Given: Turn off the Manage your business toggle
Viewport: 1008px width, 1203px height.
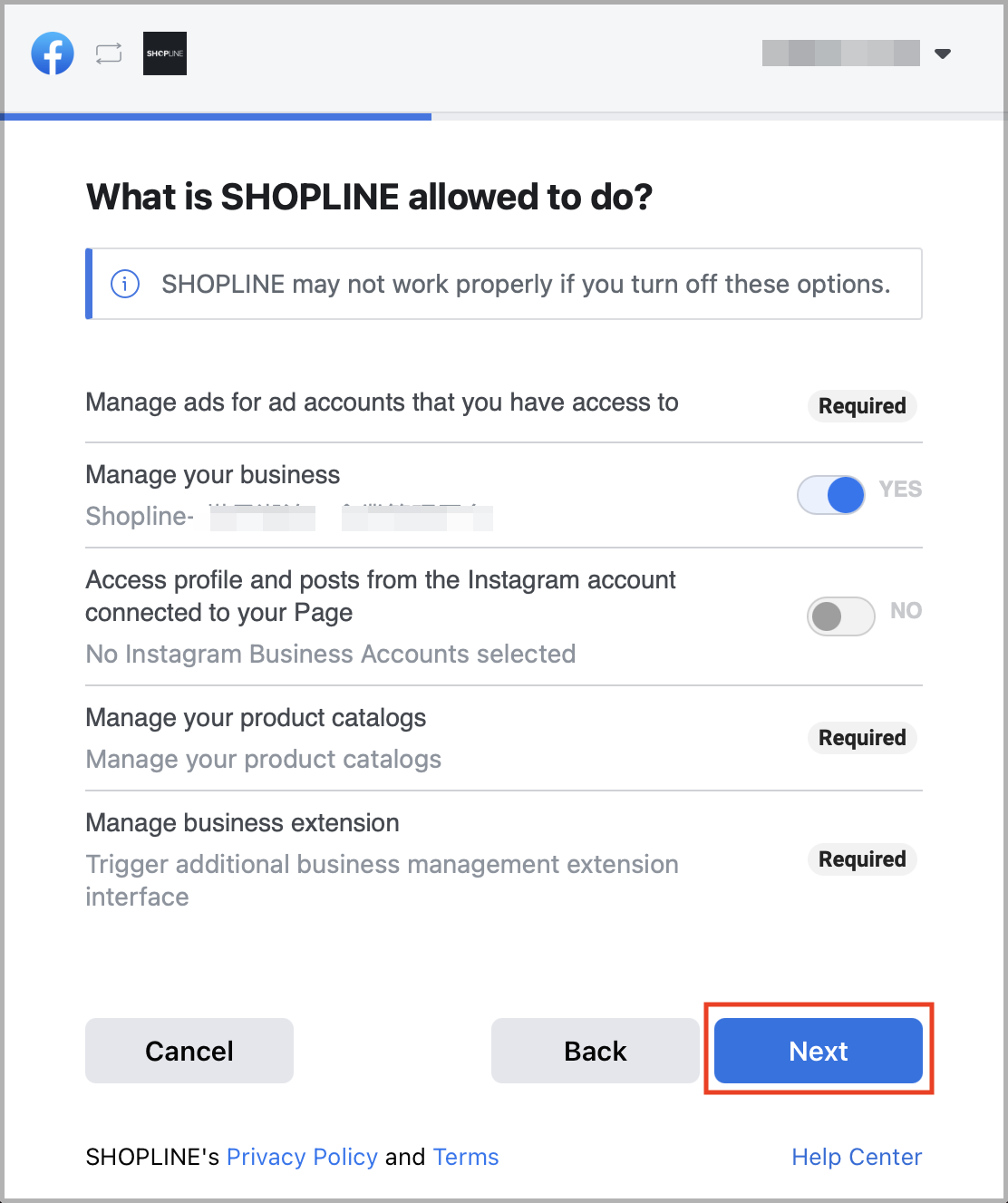Looking at the screenshot, I should click(x=831, y=495).
